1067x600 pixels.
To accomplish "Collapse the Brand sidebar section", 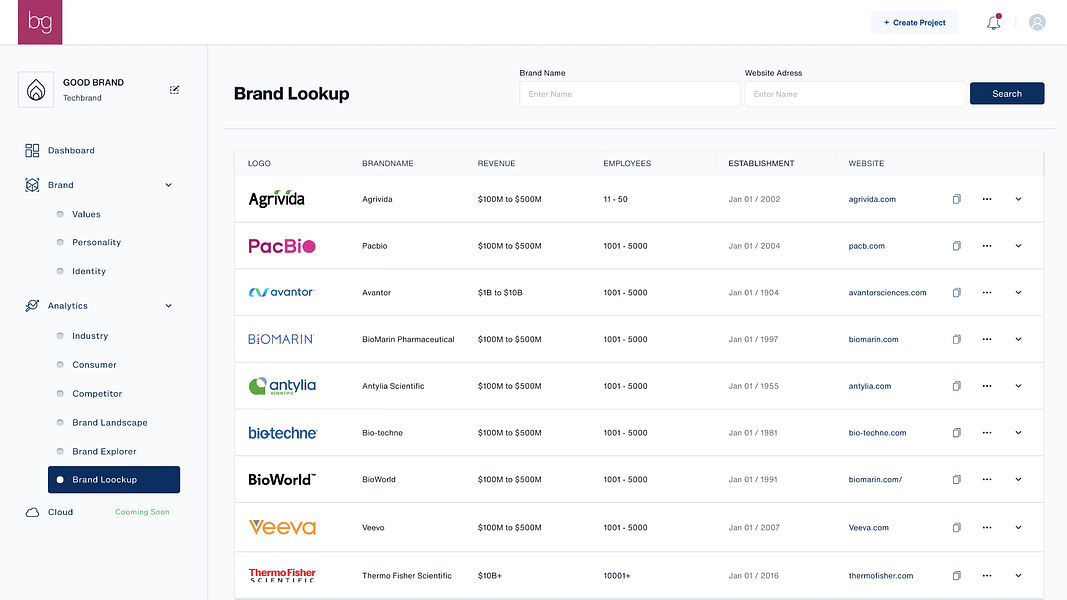I will tap(168, 185).
